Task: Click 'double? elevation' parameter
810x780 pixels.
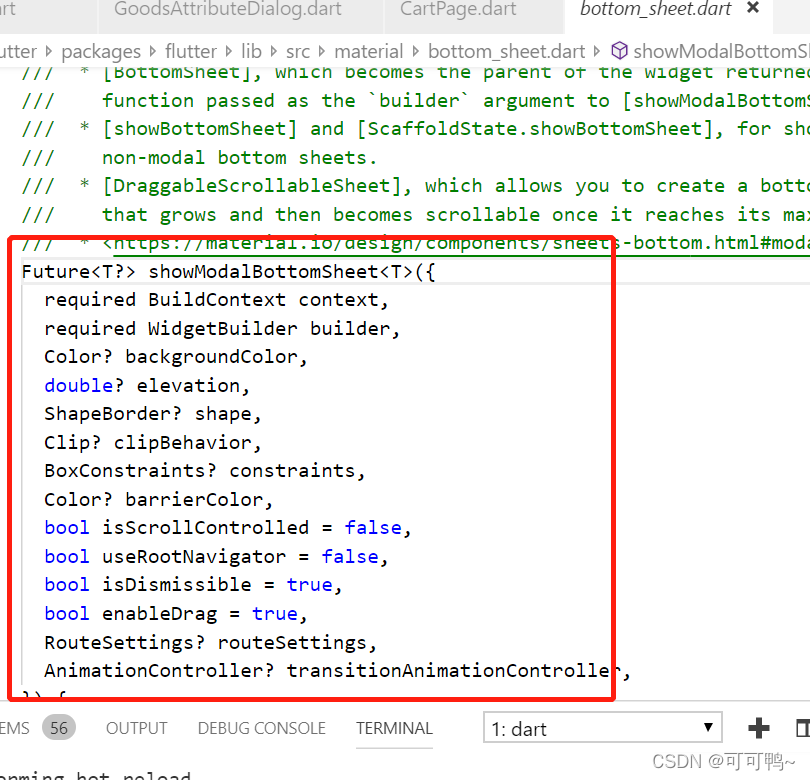Action: click(147, 386)
